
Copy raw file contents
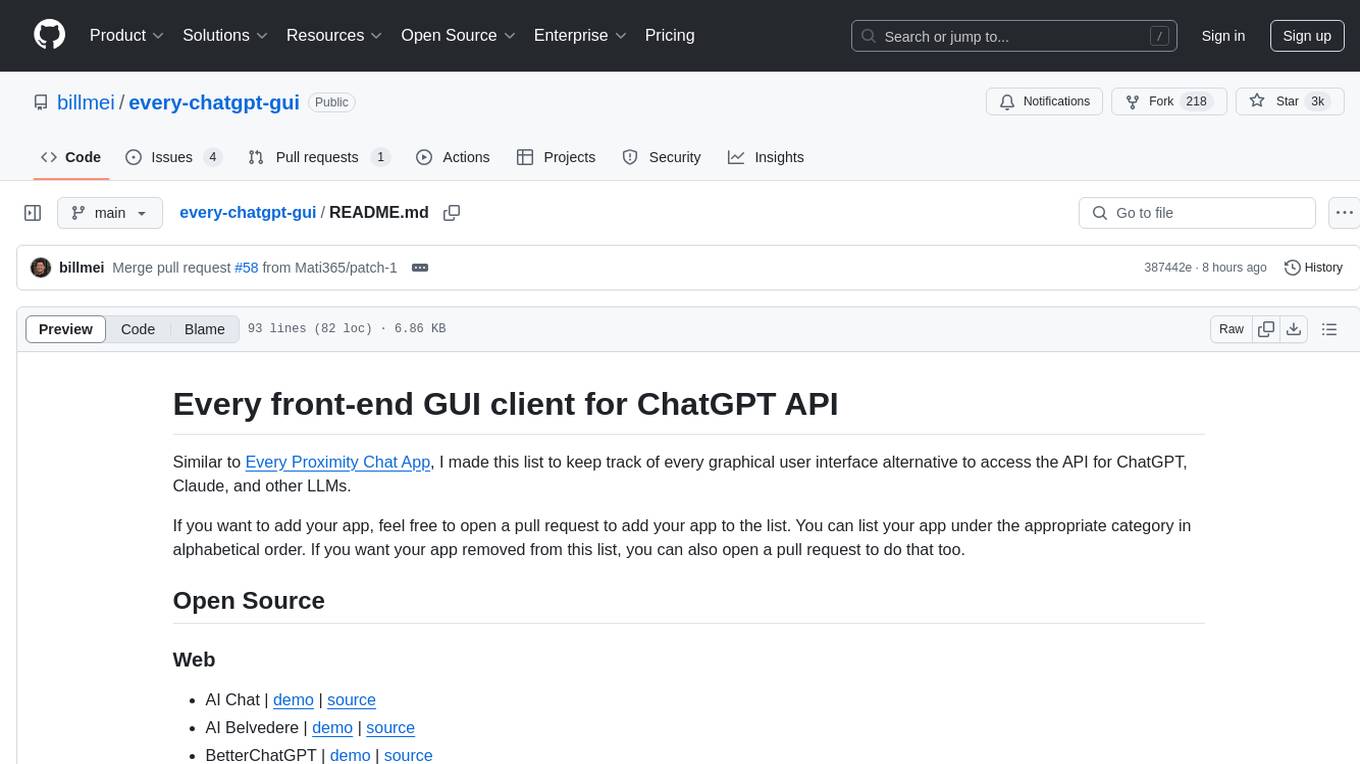click(x=1267, y=329)
